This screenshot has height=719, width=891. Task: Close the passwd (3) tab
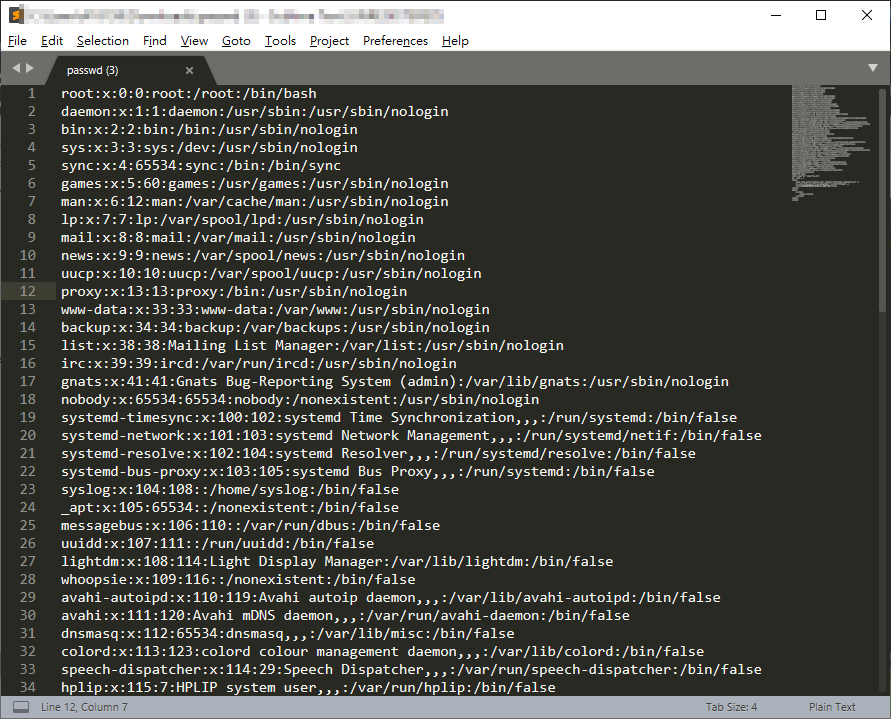189,70
